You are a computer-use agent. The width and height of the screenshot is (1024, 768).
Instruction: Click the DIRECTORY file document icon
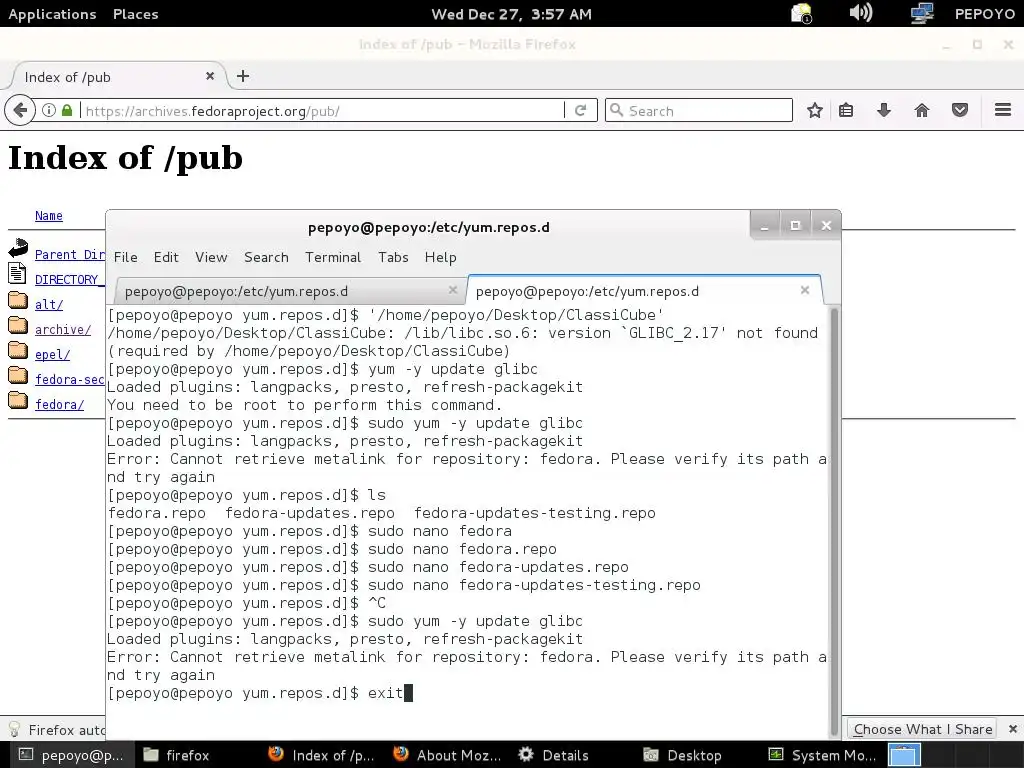tap(18, 274)
